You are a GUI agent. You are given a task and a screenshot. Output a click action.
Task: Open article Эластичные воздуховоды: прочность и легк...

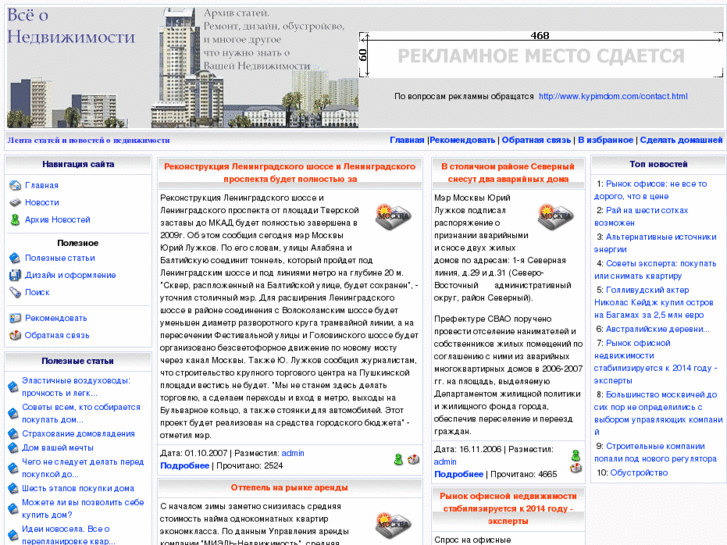[x=76, y=387]
